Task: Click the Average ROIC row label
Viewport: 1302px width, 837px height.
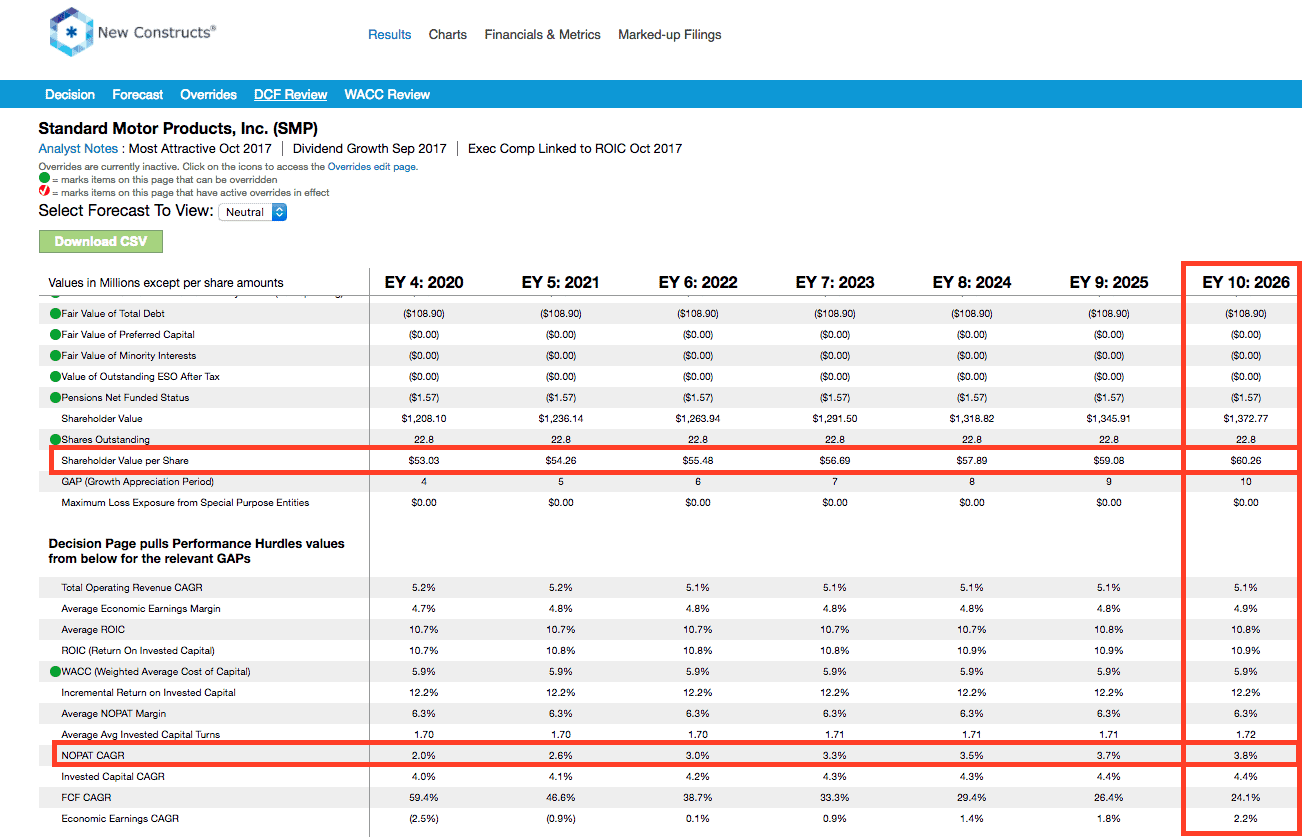Action: coord(93,630)
